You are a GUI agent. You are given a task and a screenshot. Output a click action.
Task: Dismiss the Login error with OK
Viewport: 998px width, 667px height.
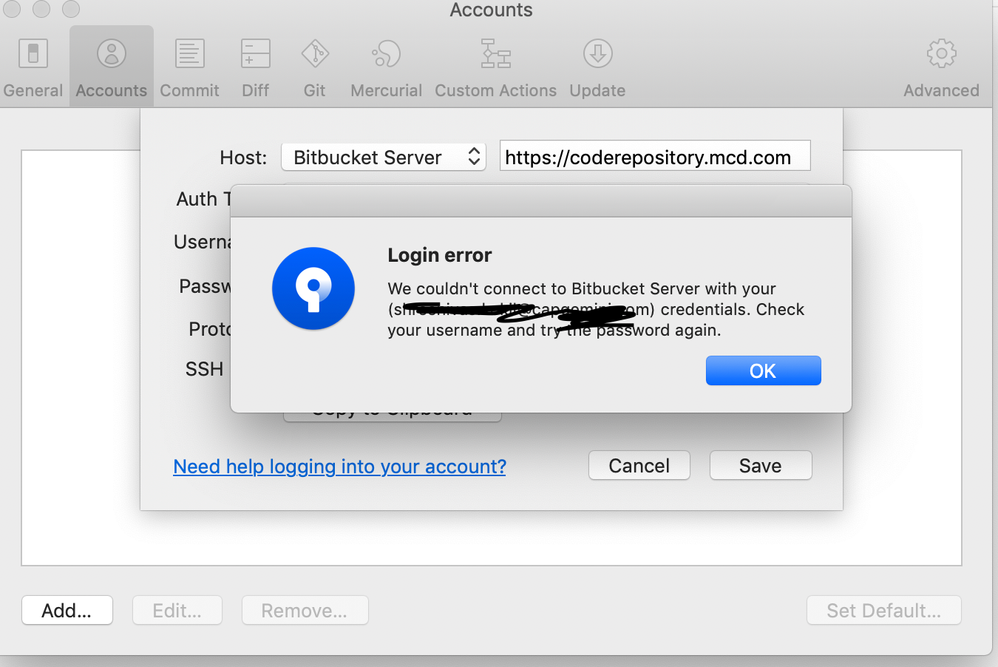tap(763, 370)
